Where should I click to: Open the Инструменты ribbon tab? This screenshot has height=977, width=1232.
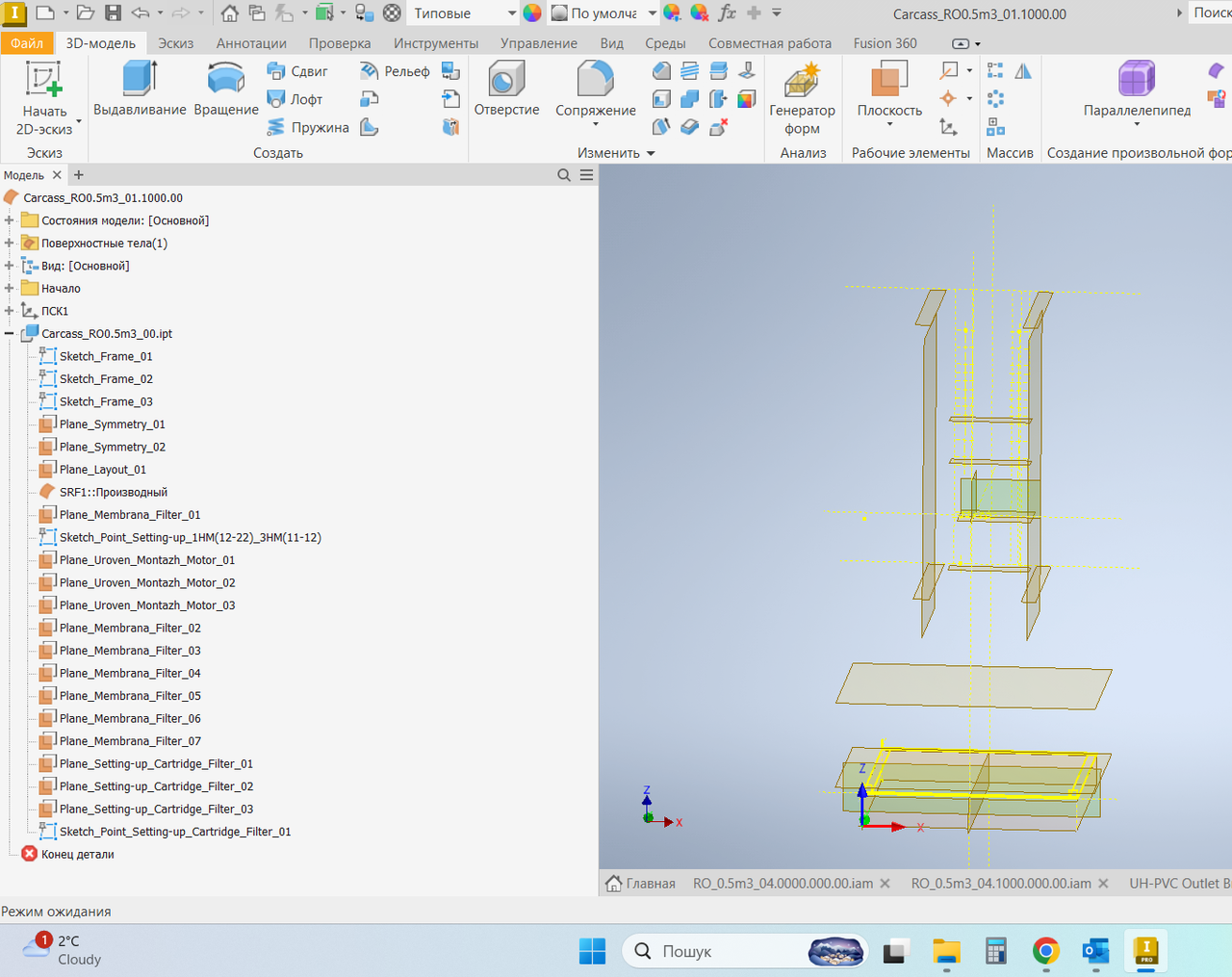click(435, 43)
